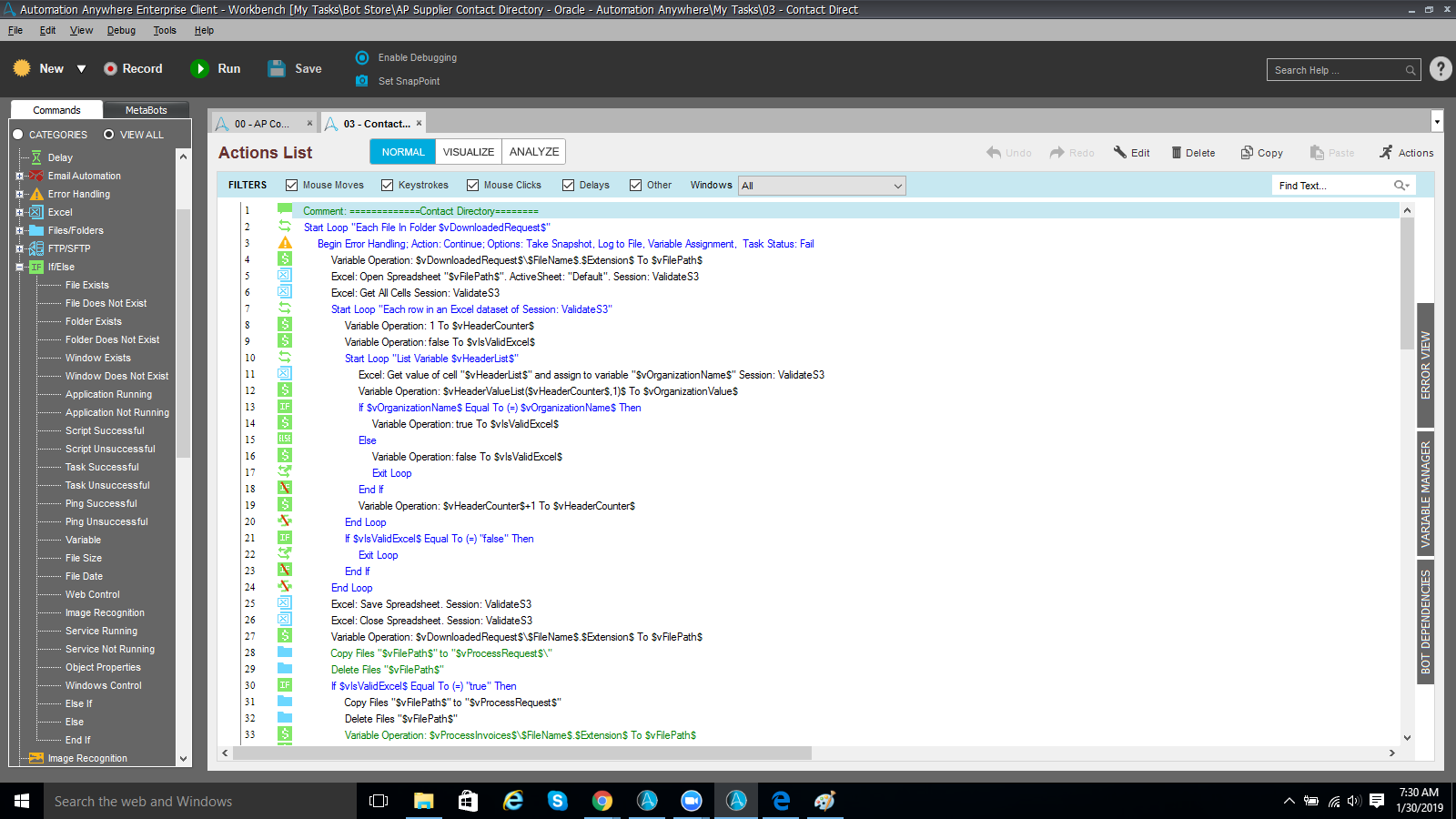The height and width of the screenshot is (819, 1456).
Task: Select the VIEW ALL radio button
Action: pyautogui.click(x=109, y=135)
